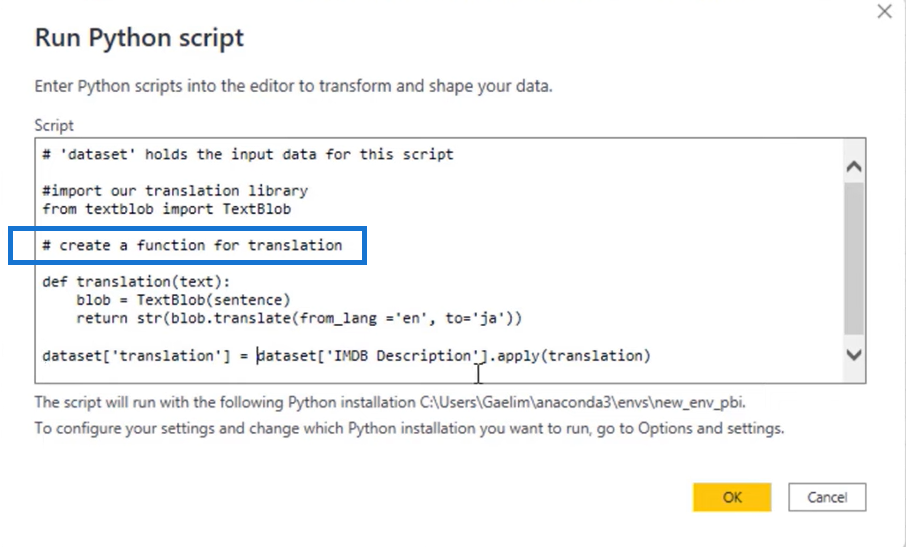The image size is (906, 547).
Task: Click the 'Script' label above the editor
Action: tap(54, 125)
